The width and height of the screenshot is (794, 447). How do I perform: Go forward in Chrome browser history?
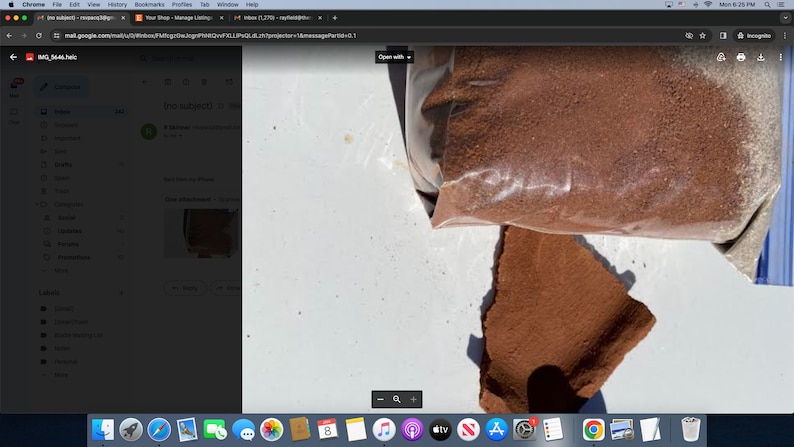24,35
